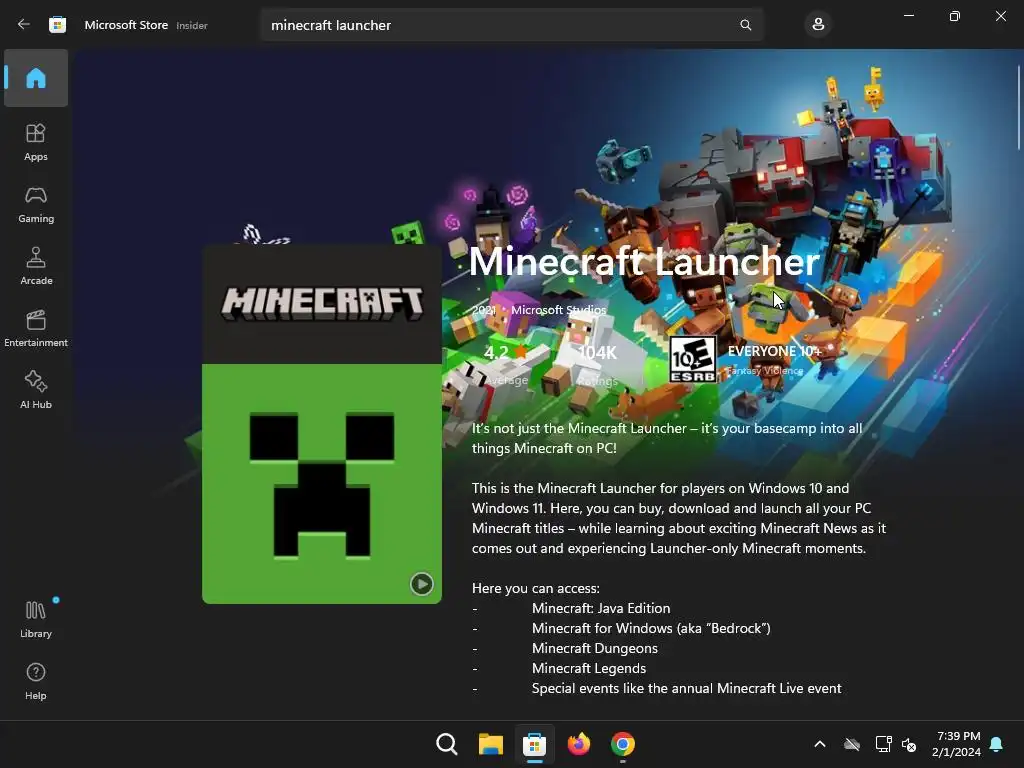This screenshot has width=1024, height=768.
Task: Restore down the Microsoft Store window
Action: coord(955,16)
